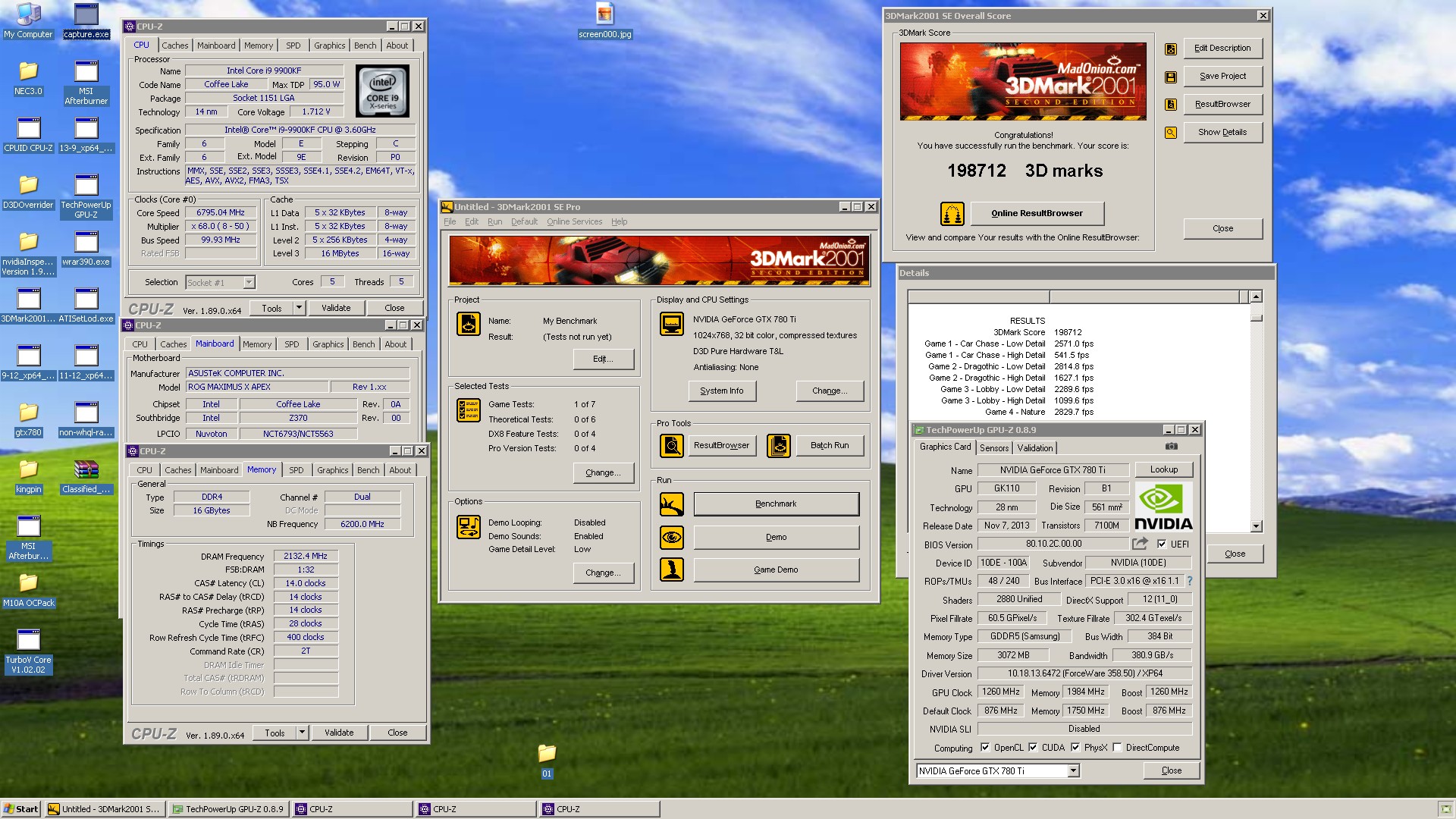Image resolution: width=1456 pixels, height=819 pixels.
Task: Click the Demo eye icon in 3DMark
Action: [672, 538]
